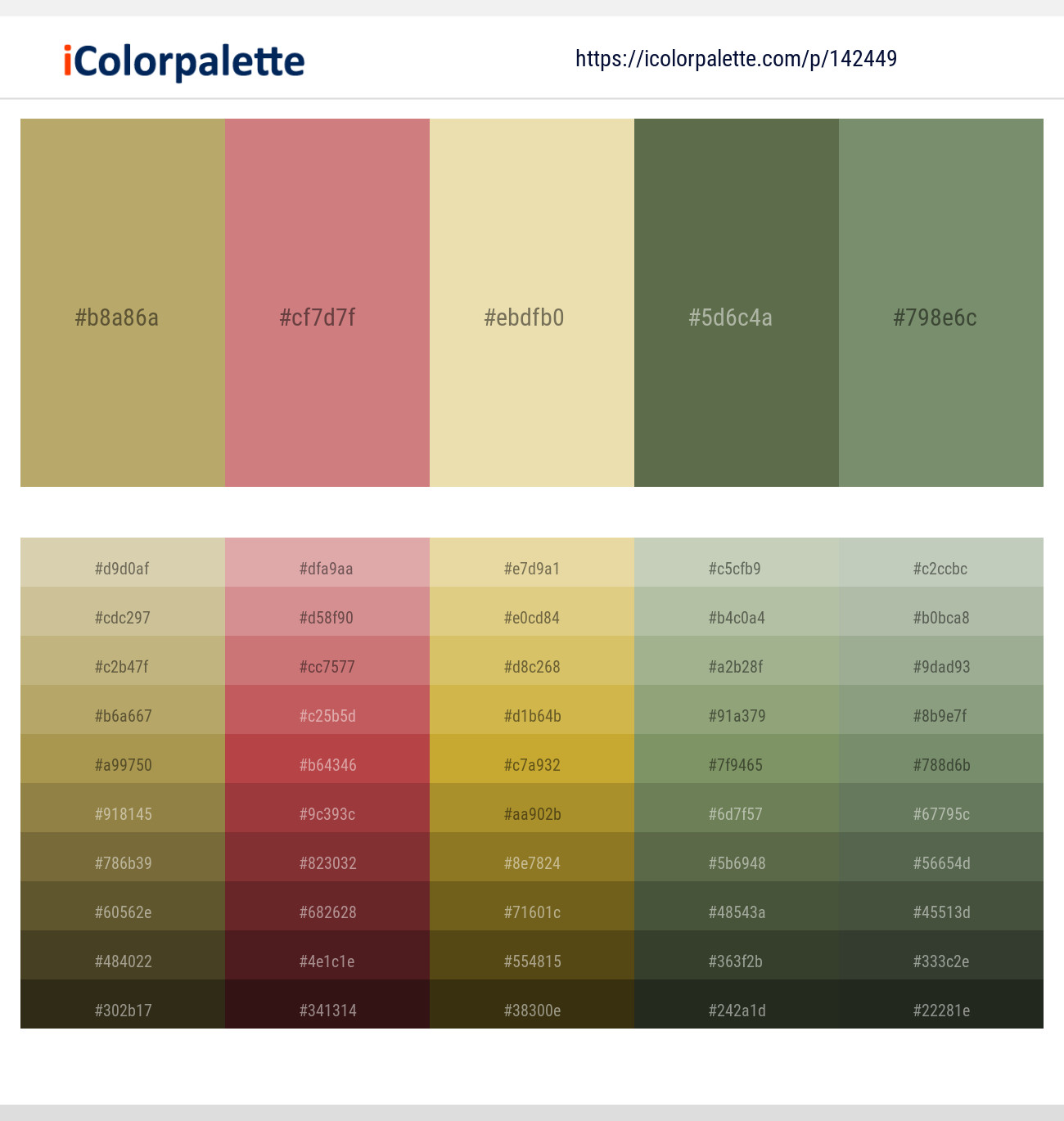
Task: Select the light #c2ccbc tint
Action: tap(941, 562)
